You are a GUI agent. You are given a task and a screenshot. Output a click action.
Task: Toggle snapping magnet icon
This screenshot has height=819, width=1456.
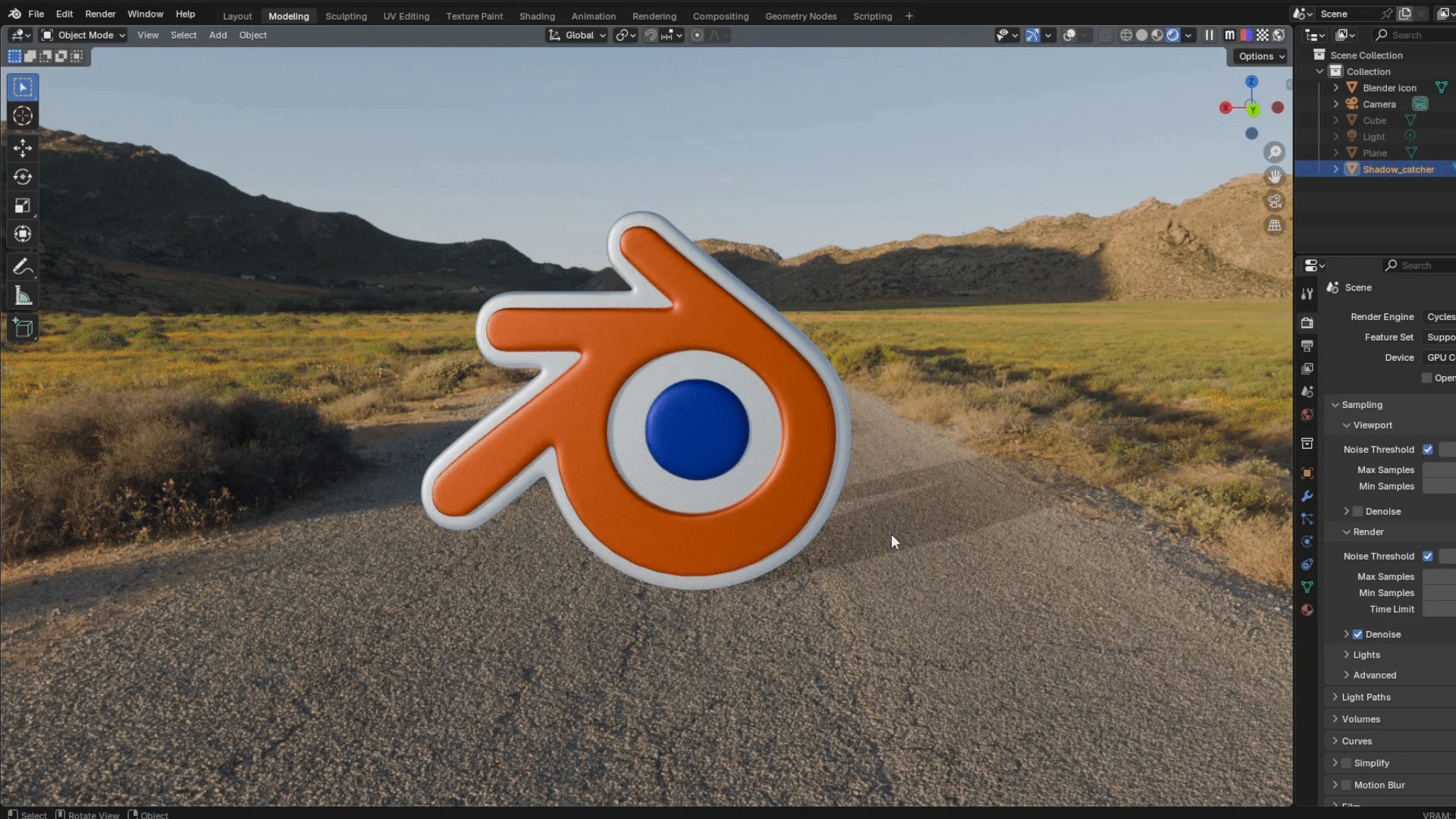pyautogui.click(x=651, y=35)
